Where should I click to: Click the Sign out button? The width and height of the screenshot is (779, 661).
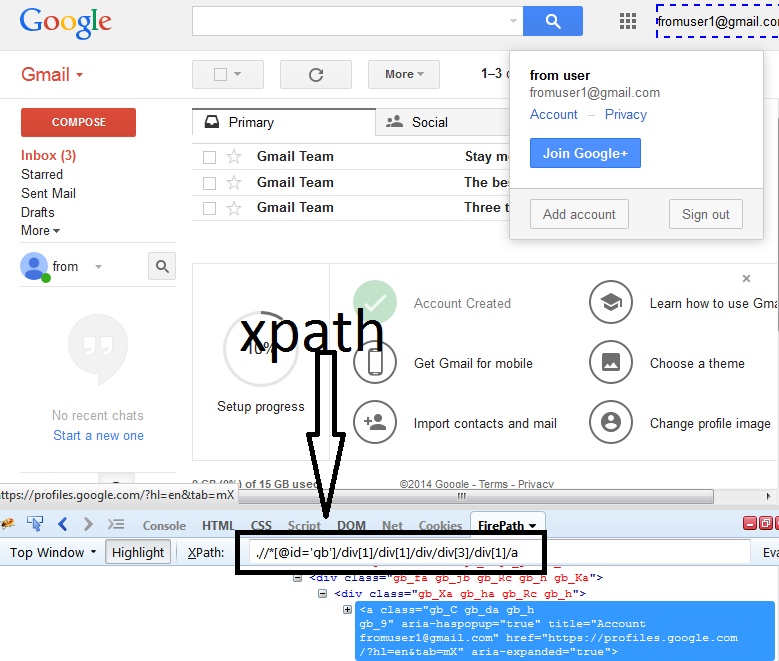coord(705,214)
